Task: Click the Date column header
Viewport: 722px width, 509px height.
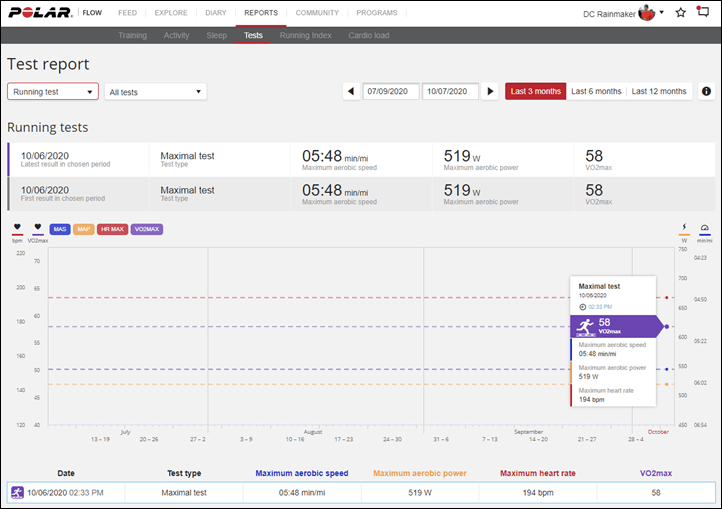Action: [x=66, y=473]
